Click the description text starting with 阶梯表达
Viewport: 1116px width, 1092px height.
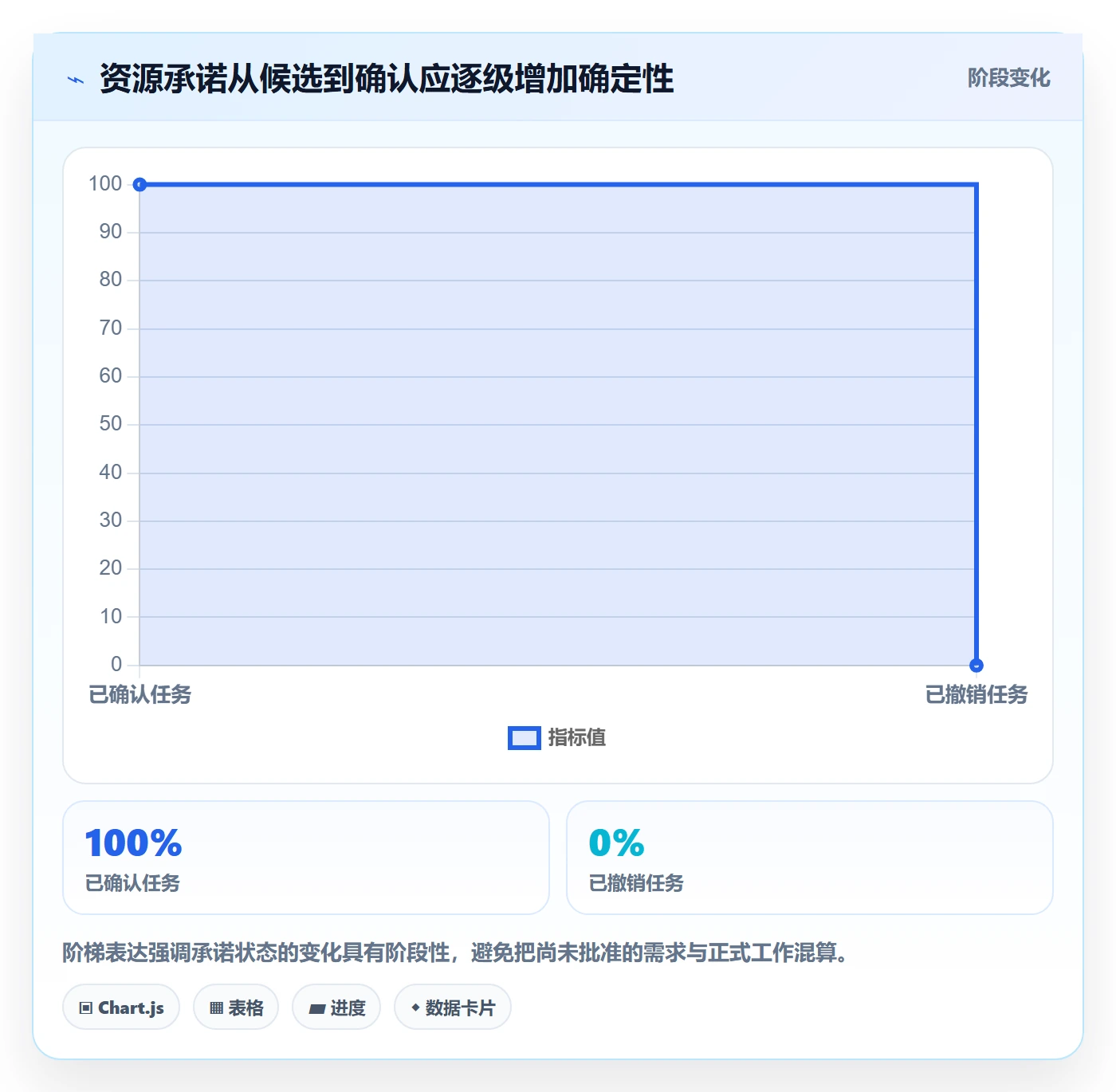[x=455, y=953]
